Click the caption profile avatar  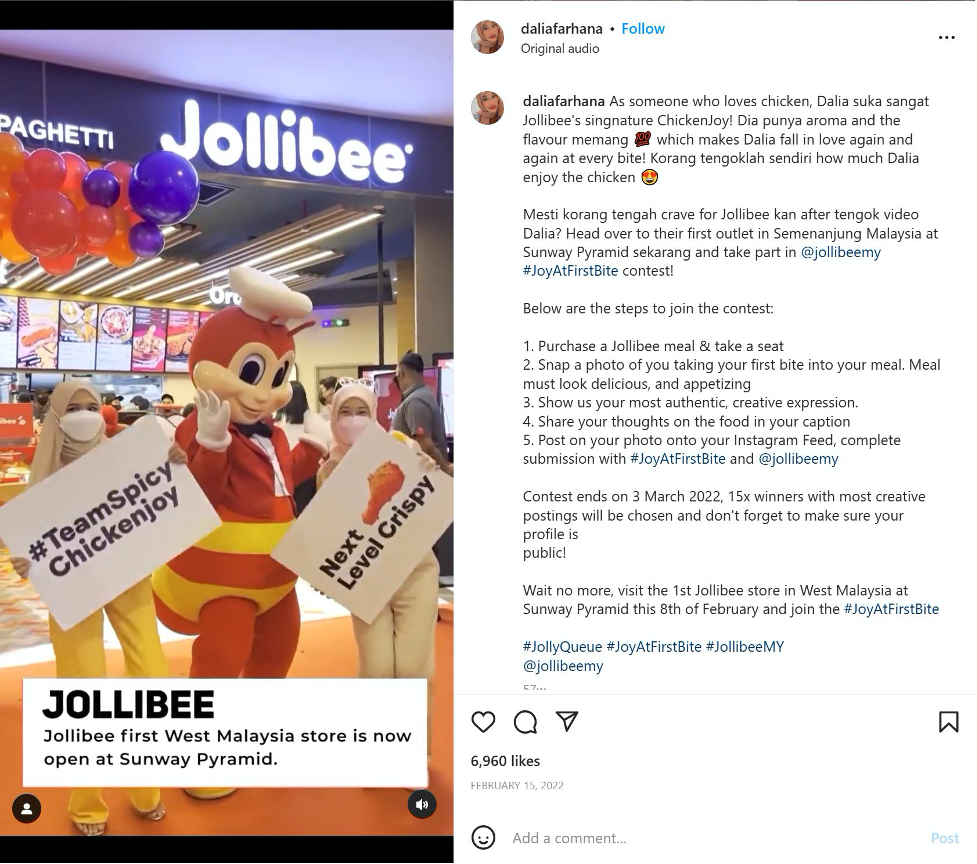coord(487,108)
